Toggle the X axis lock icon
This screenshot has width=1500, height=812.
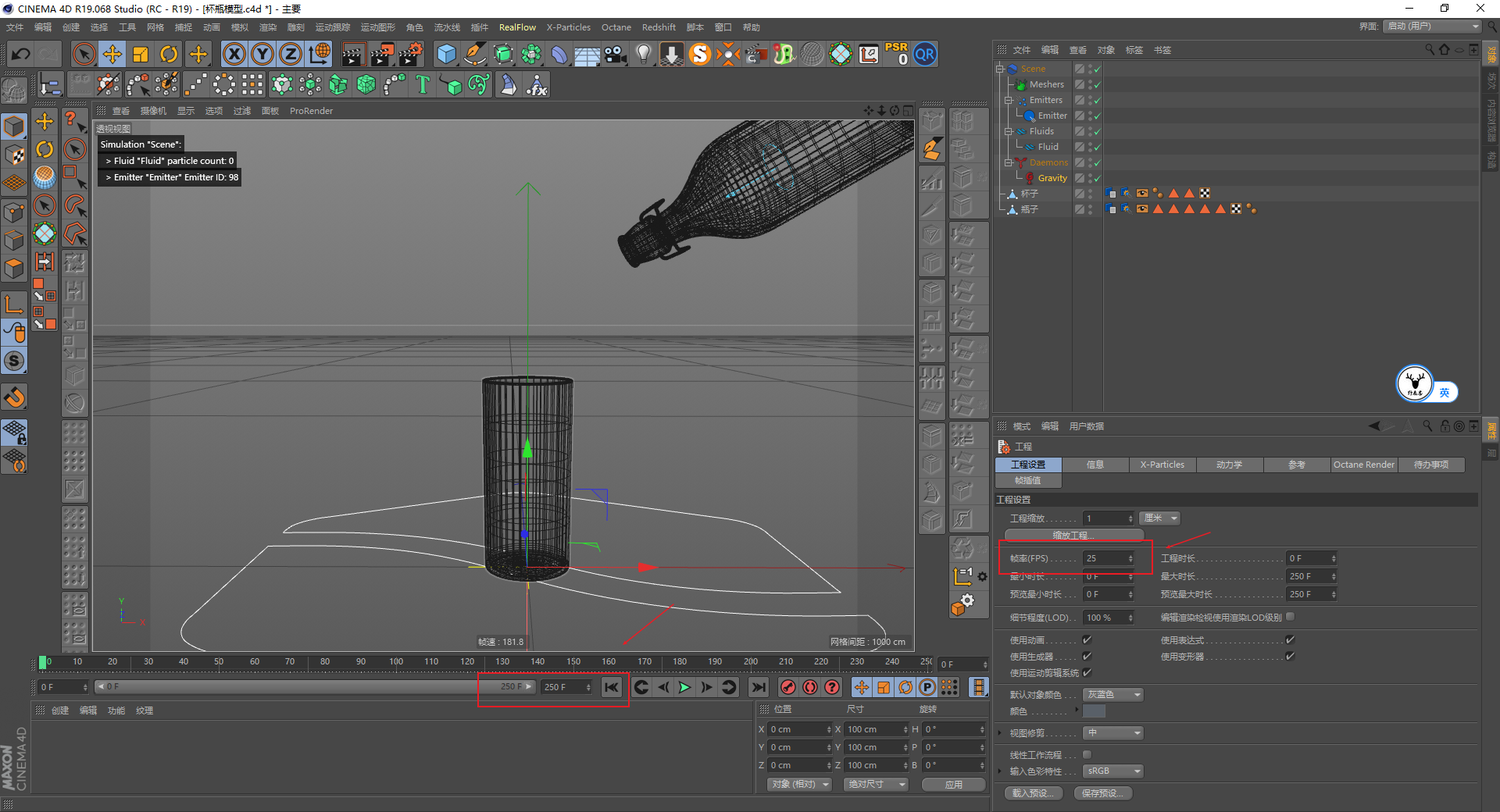234,54
